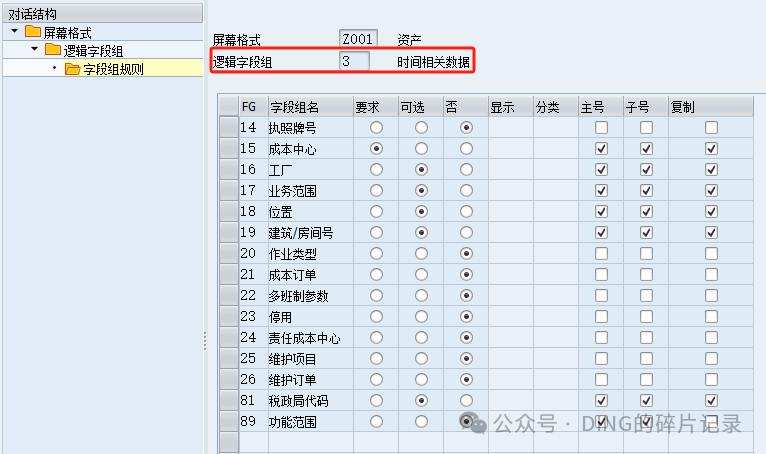Click the FG column header
The width and height of the screenshot is (766, 454).
pos(254,107)
